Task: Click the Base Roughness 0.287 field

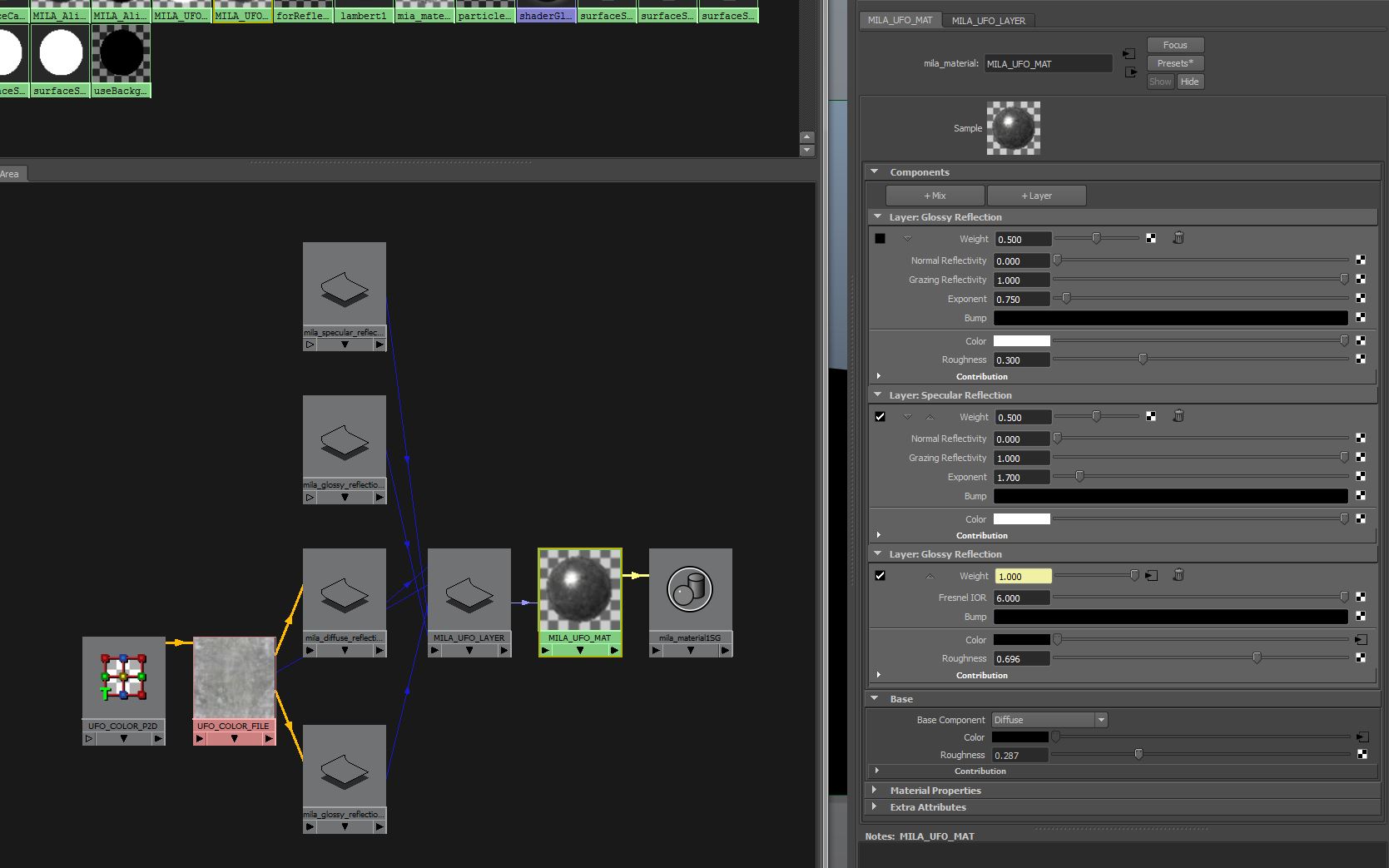Action: pos(1020,755)
